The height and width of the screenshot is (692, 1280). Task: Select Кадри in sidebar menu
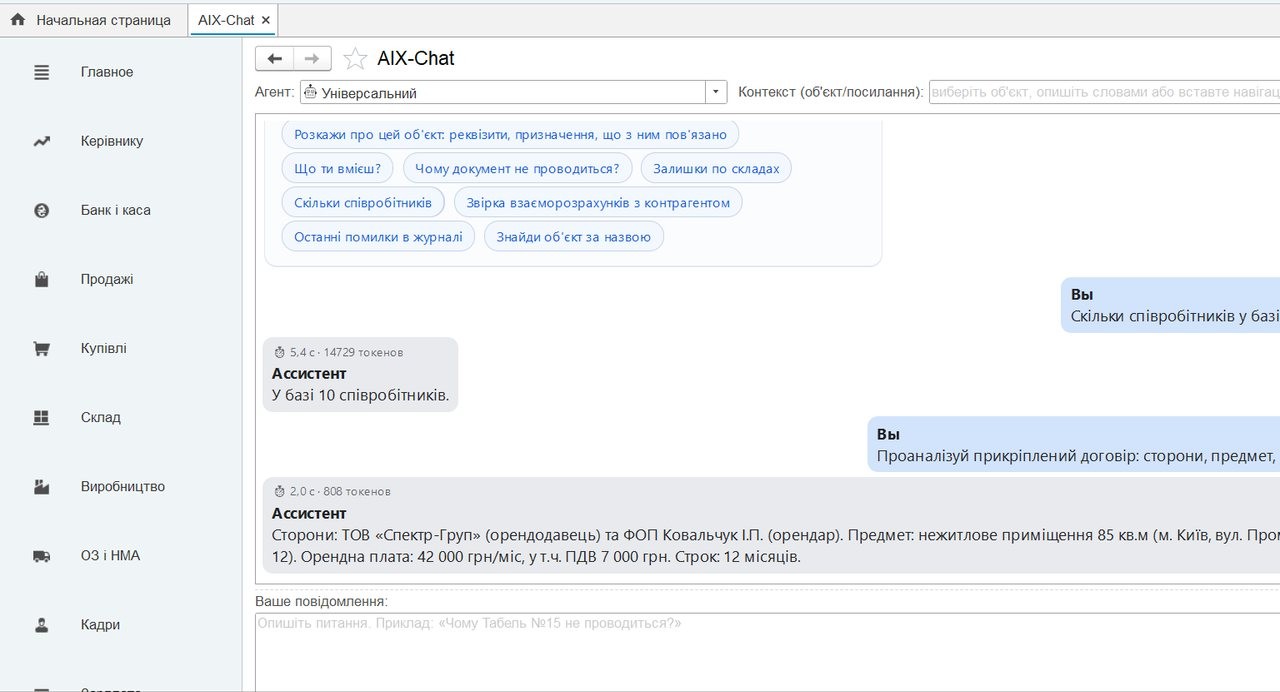coord(100,624)
